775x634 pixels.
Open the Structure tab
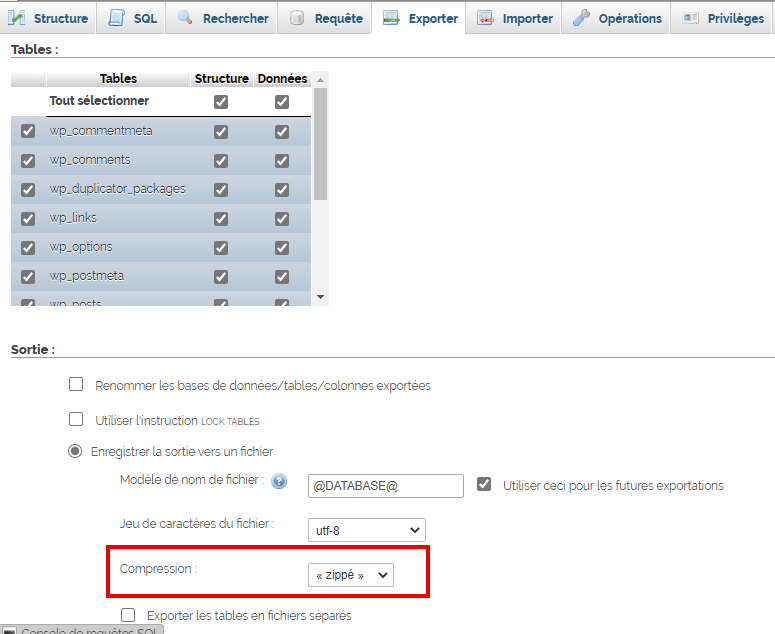pyautogui.click(x=48, y=18)
